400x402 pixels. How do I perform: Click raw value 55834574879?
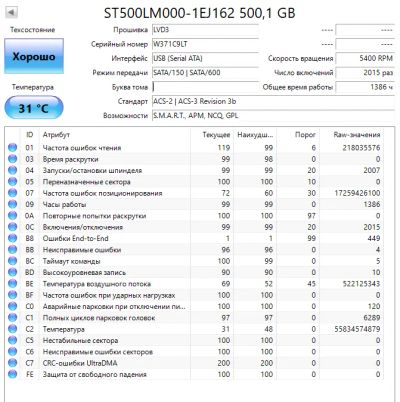point(357,329)
